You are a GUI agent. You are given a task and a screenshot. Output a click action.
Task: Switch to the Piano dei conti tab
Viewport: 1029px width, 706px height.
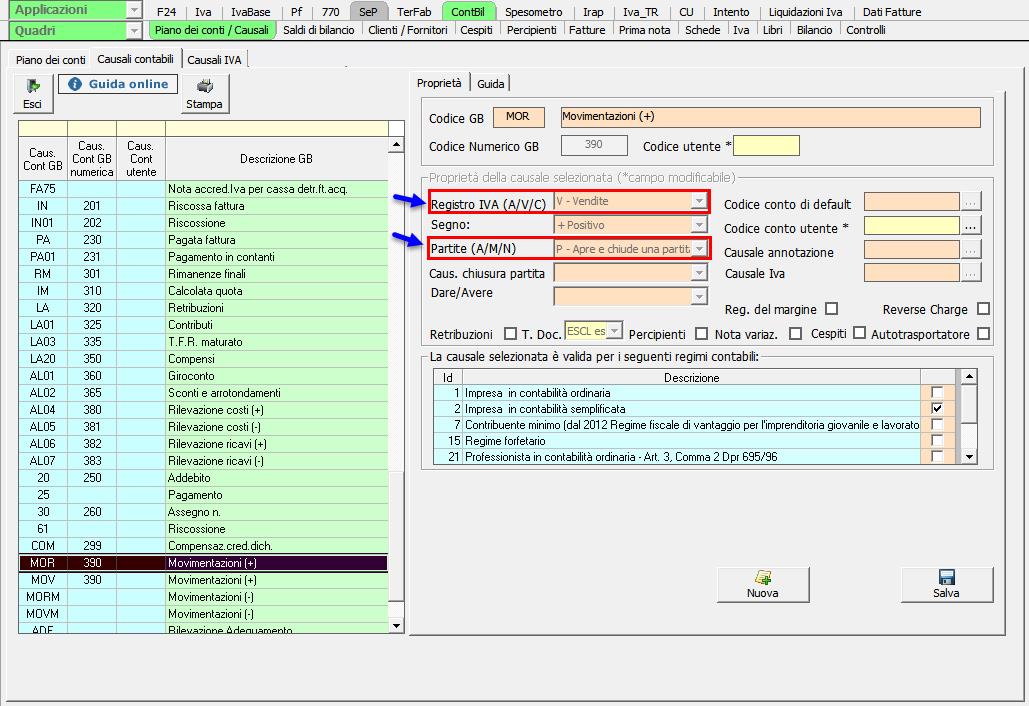(x=51, y=60)
